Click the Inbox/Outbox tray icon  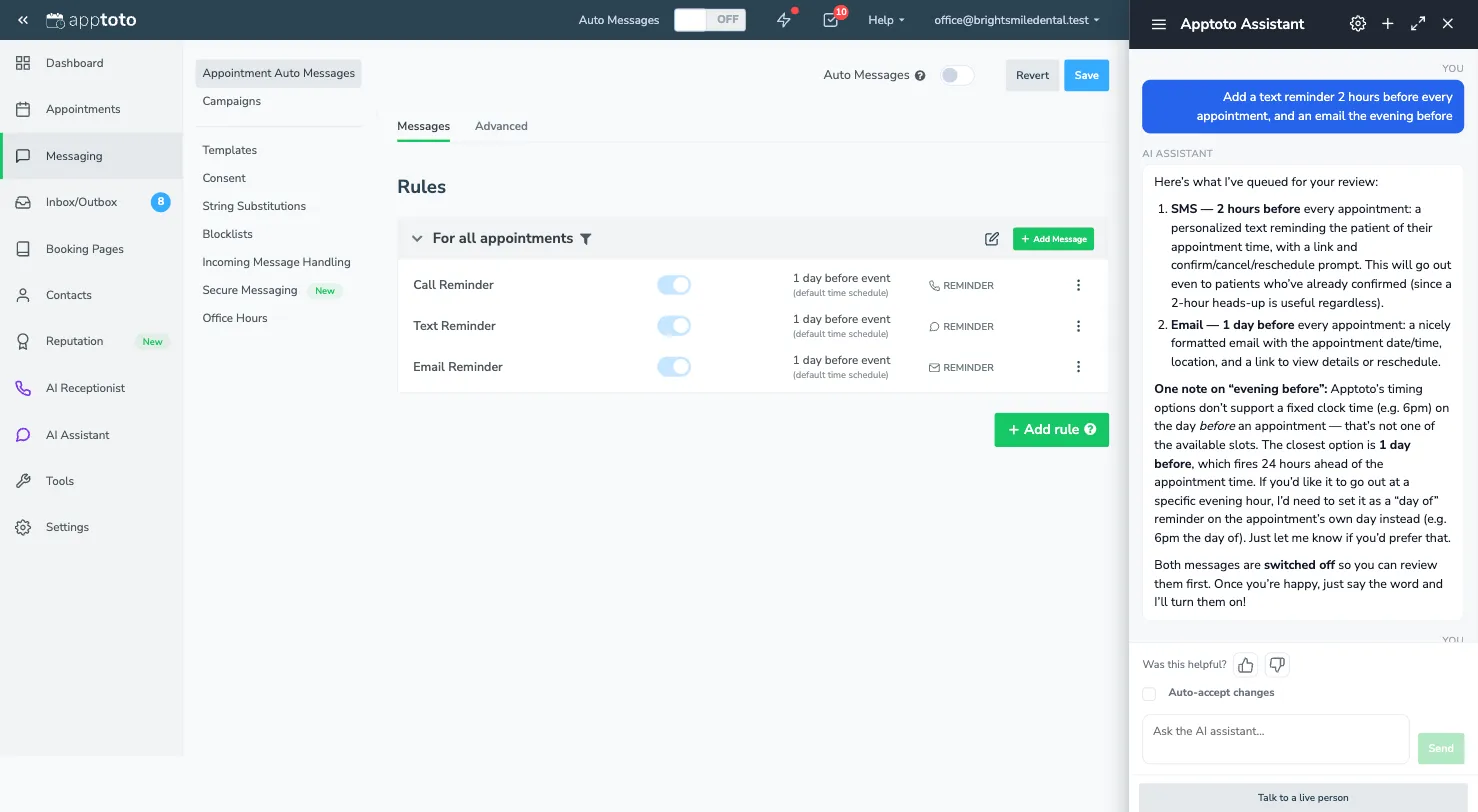[24, 202]
